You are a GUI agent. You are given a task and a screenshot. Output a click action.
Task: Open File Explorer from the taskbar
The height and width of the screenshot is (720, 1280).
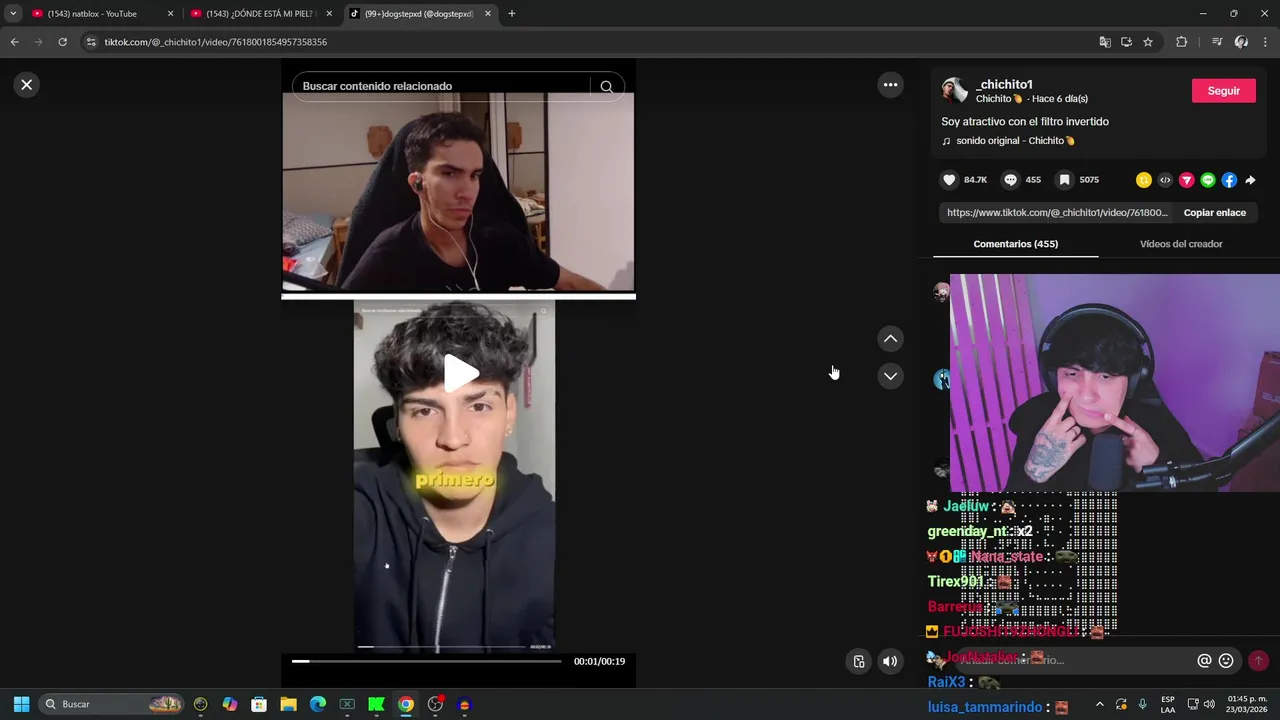[288, 704]
